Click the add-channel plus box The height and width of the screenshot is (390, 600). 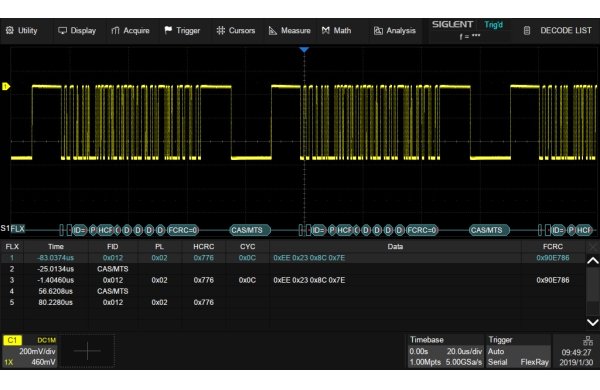point(87,351)
